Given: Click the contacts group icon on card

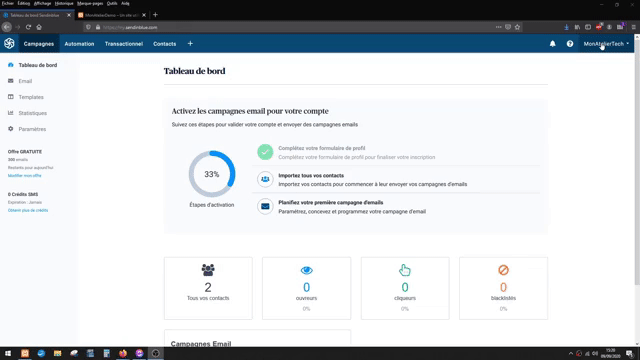Looking at the screenshot, I should tap(208, 269).
